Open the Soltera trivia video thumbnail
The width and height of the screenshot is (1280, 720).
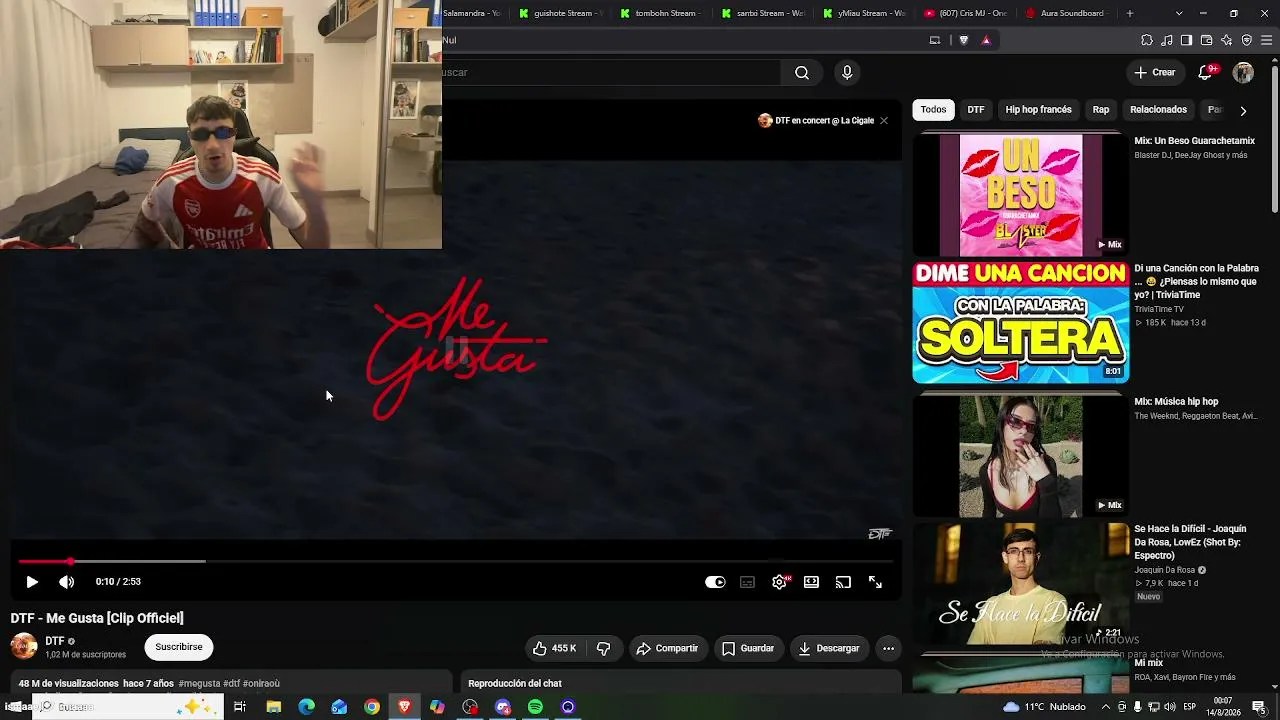tap(1021, 323)
